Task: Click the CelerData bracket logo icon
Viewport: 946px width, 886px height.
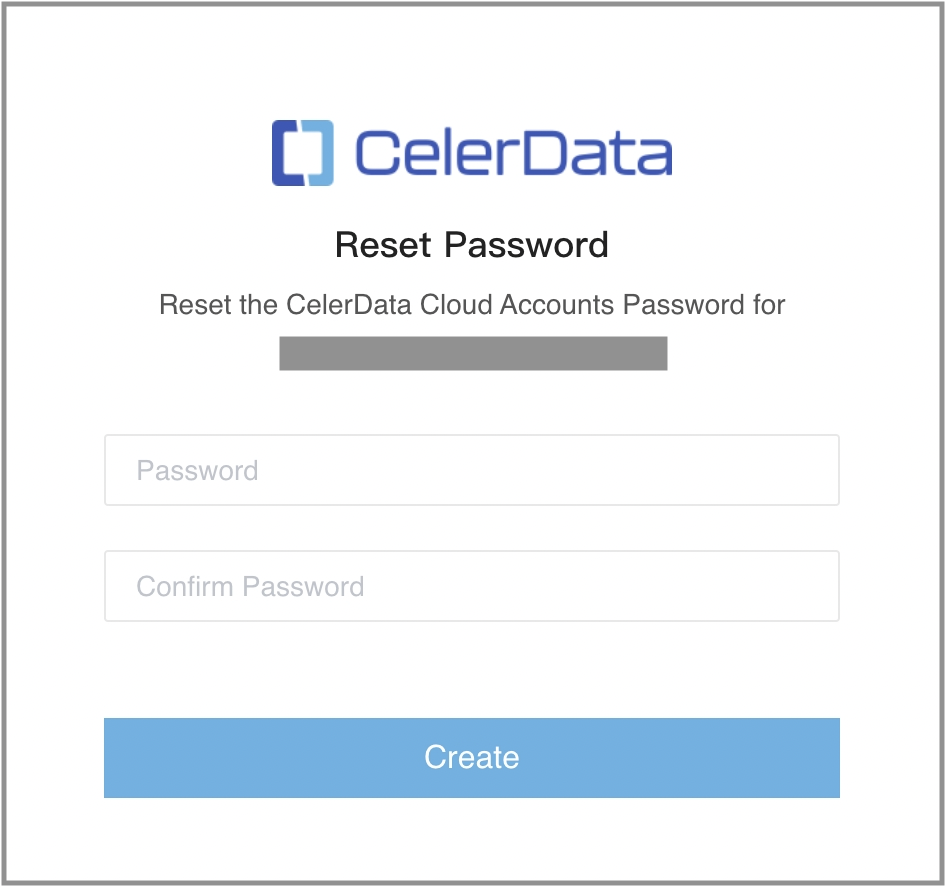Action: pyautogui.click(x=303, y=154)
